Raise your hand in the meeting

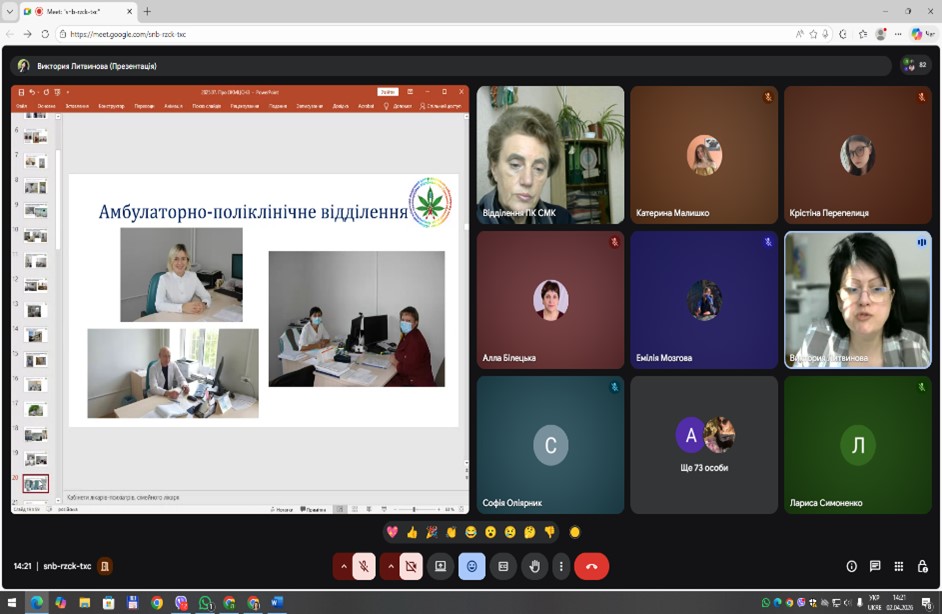click(534, 566)
